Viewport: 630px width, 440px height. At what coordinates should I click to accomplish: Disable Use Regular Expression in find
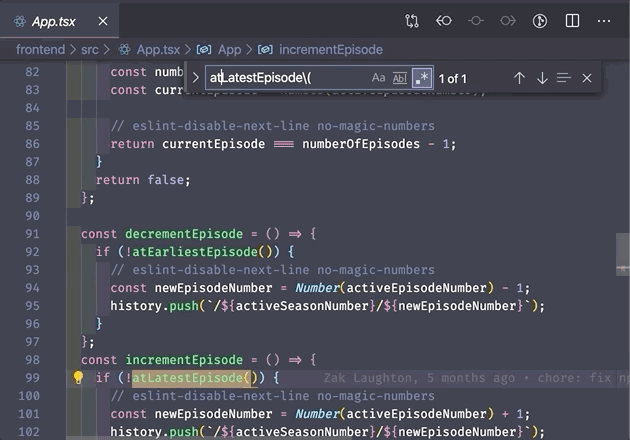(x=422, y=78)
